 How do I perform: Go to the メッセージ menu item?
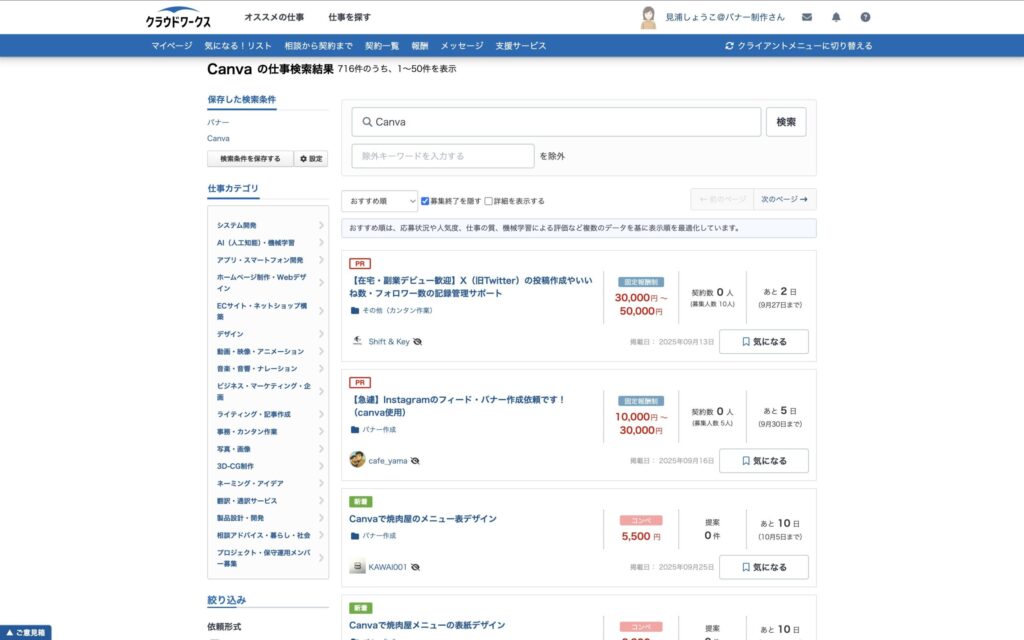[x=462, y=46]
